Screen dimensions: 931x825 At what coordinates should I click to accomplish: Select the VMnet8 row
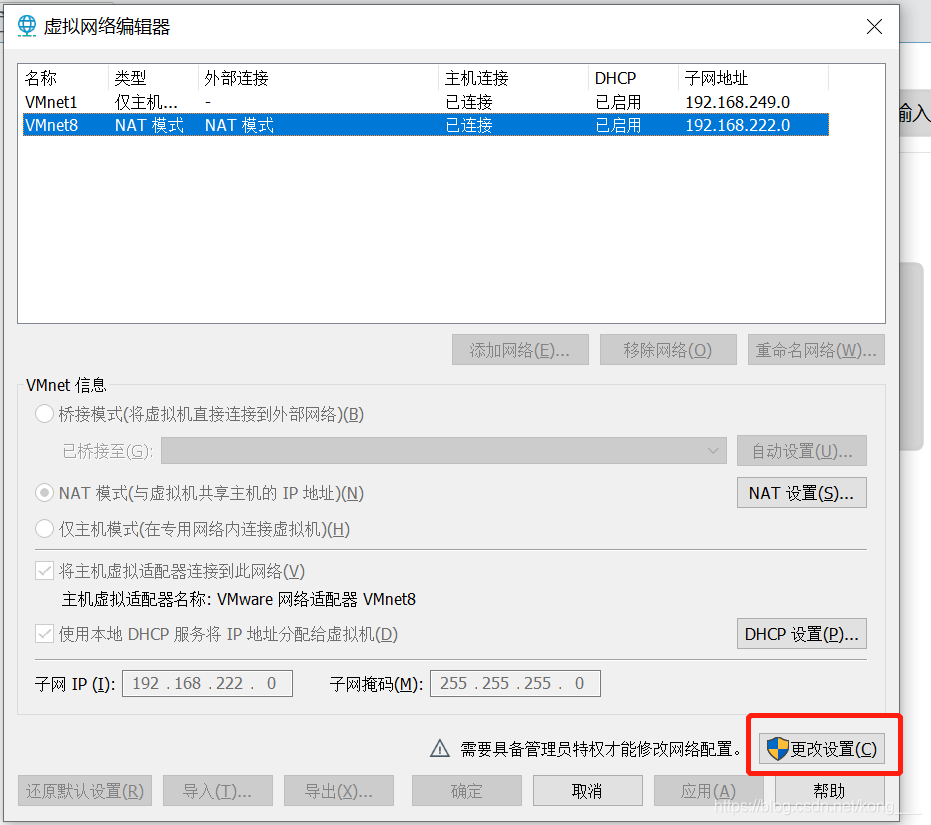[x=425, y=125]
